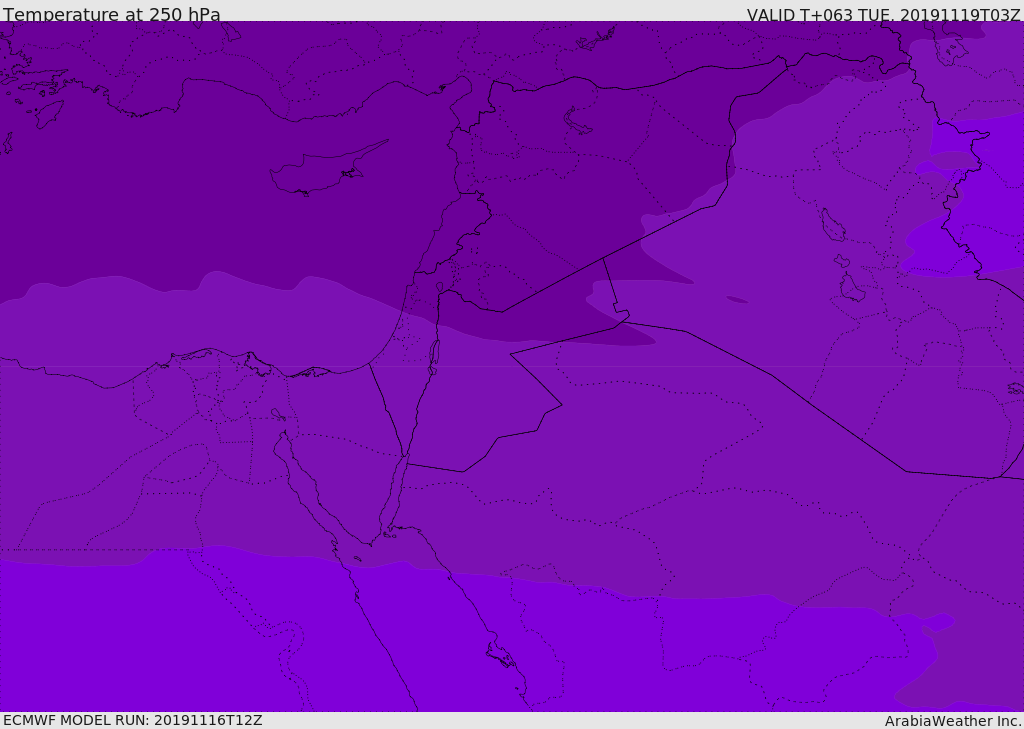
Task: Click the 'Temperature at 250 hPa' title text
Action: (112, 14)
